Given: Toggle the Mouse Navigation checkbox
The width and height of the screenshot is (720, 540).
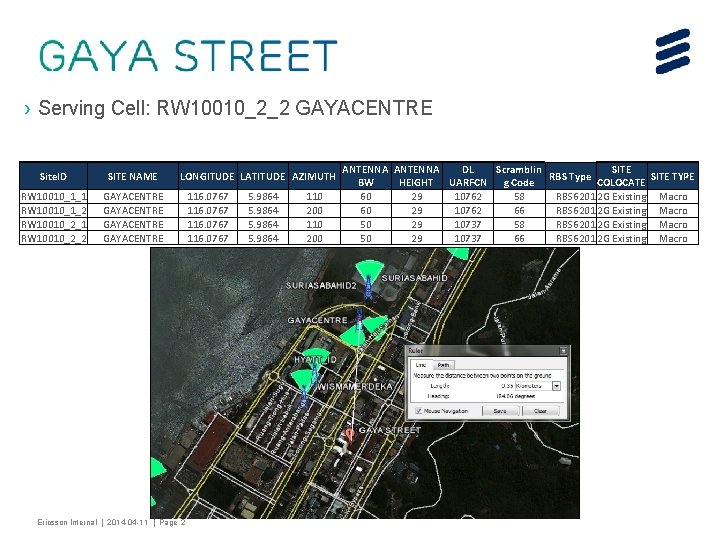Looking at the screenshot, I should (x=418, y=411).
